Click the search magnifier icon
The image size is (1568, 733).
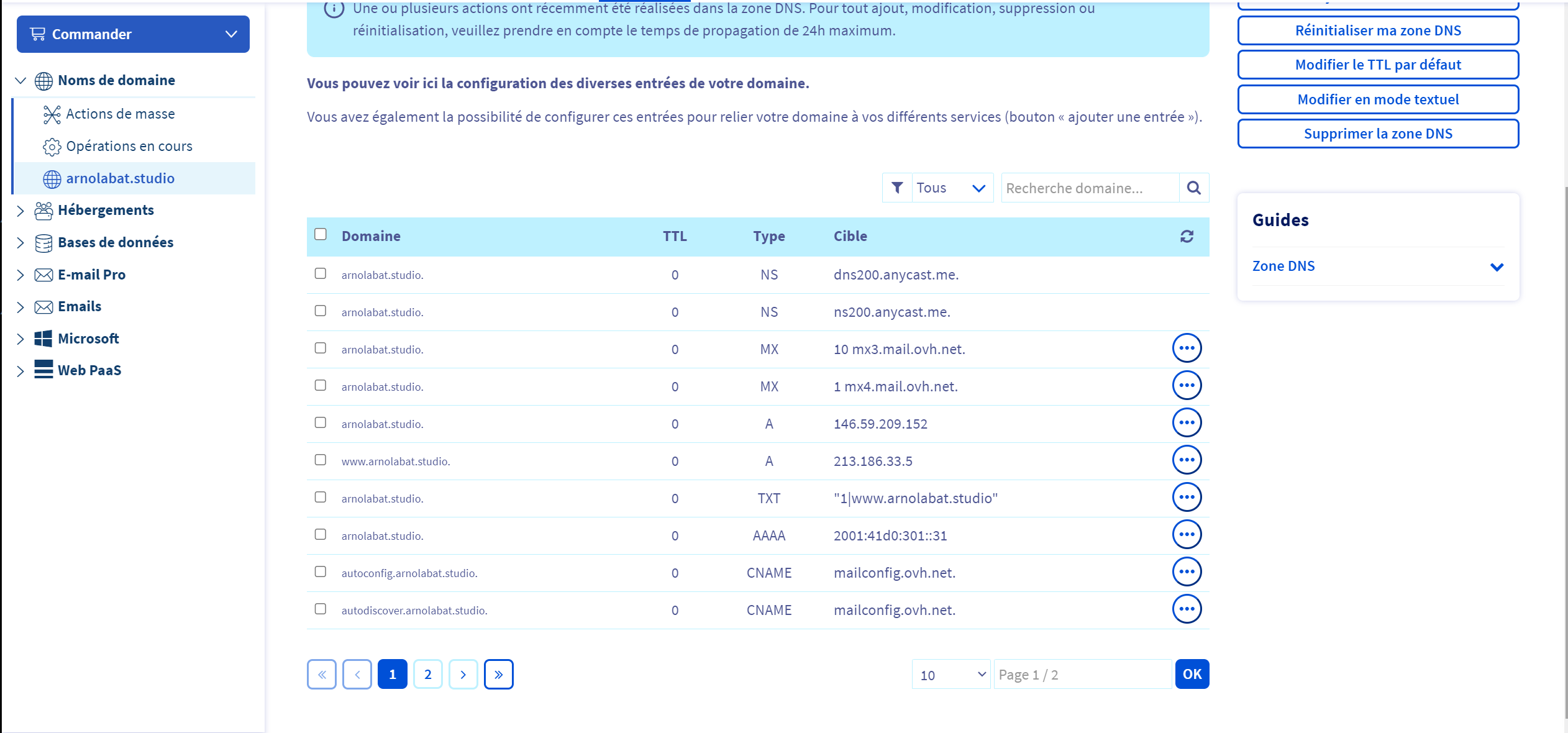[1193, 188]
